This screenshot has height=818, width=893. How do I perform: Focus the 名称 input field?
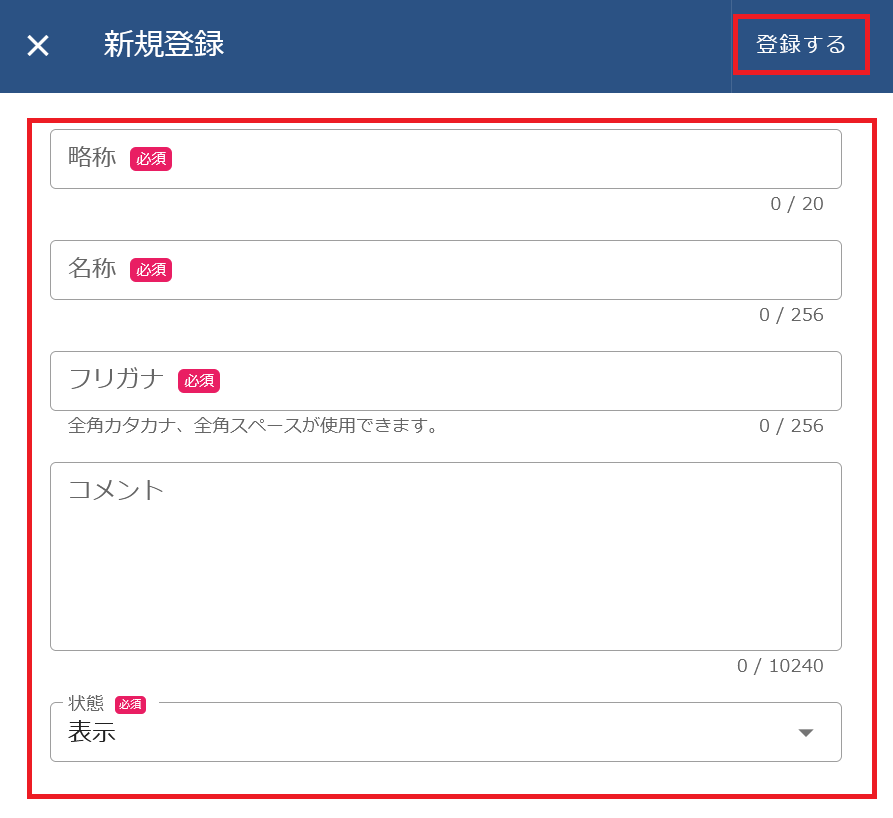[500, 270]
